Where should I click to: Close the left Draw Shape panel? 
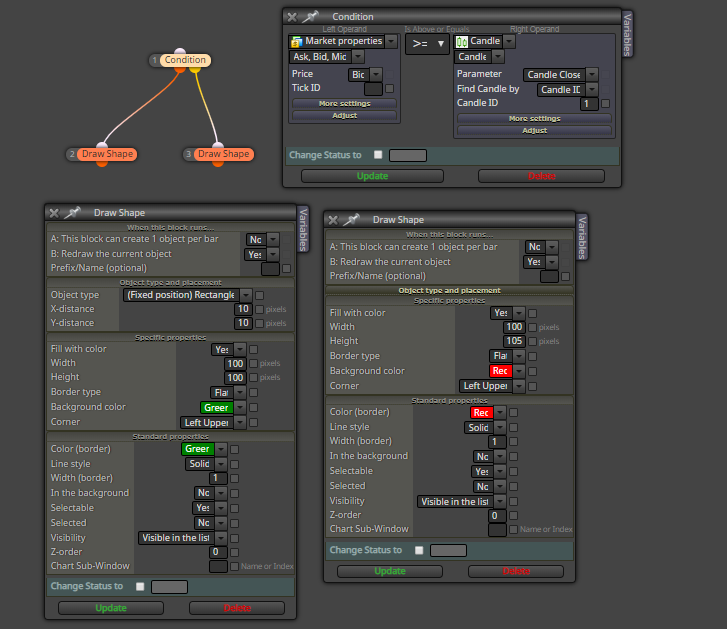click(54, 213)
